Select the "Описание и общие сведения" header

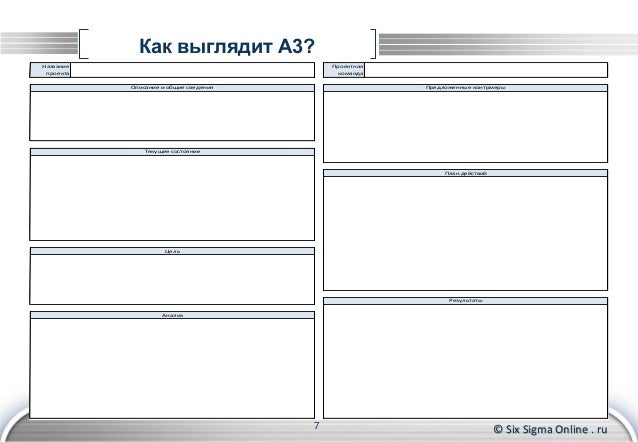(x=172, y=88)
